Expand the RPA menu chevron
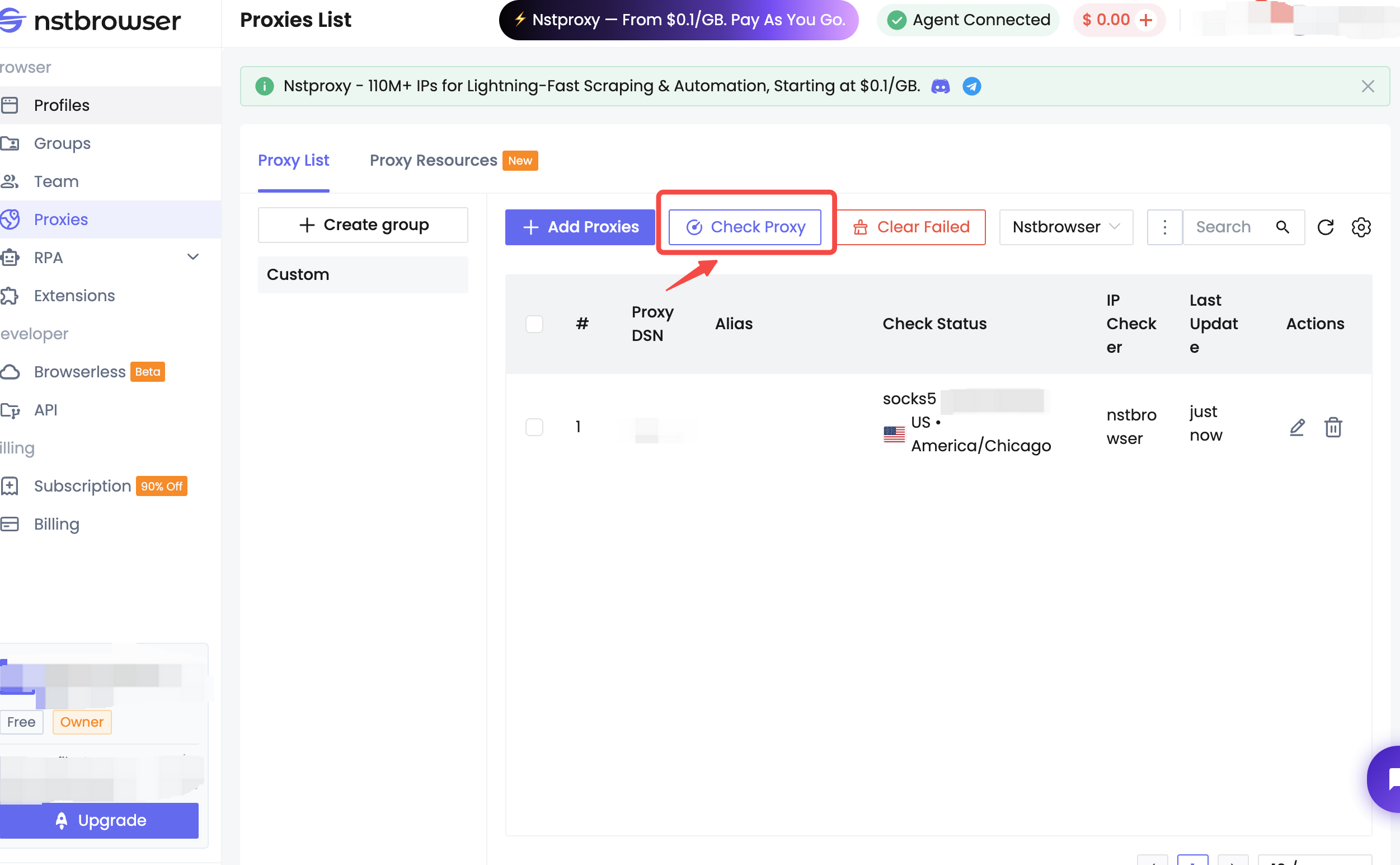 click(193, 258)
